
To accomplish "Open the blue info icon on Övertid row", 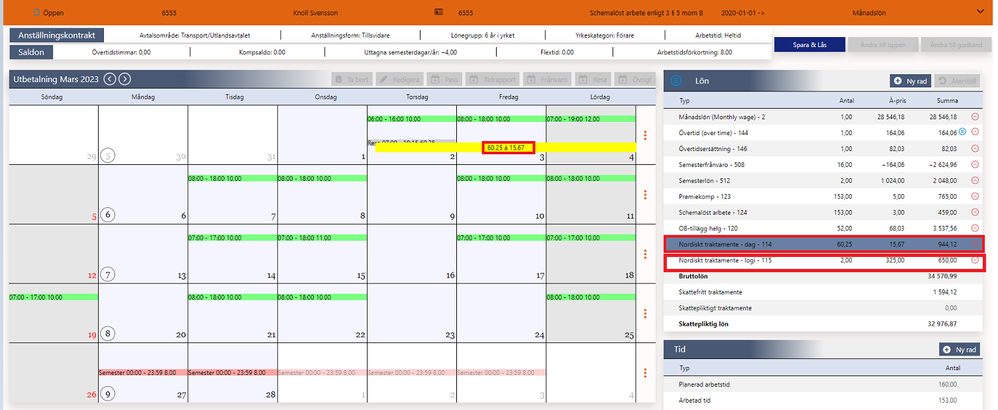I will [x=962, y=132].
